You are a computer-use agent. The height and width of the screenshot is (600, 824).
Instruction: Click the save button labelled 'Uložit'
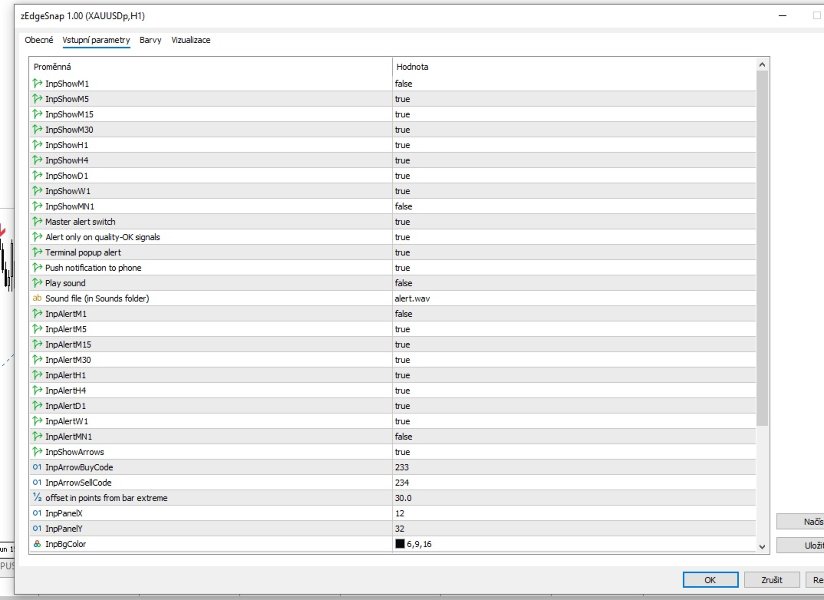(800, 545)
